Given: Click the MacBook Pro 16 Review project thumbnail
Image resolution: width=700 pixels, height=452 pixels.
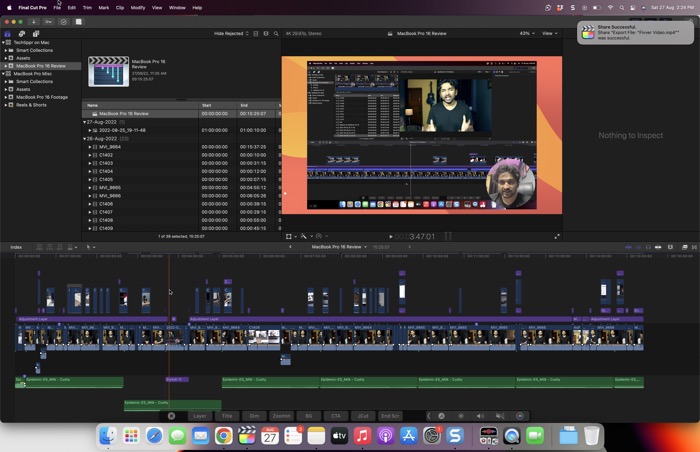Looking at the screenshot, I should [108, 71].
